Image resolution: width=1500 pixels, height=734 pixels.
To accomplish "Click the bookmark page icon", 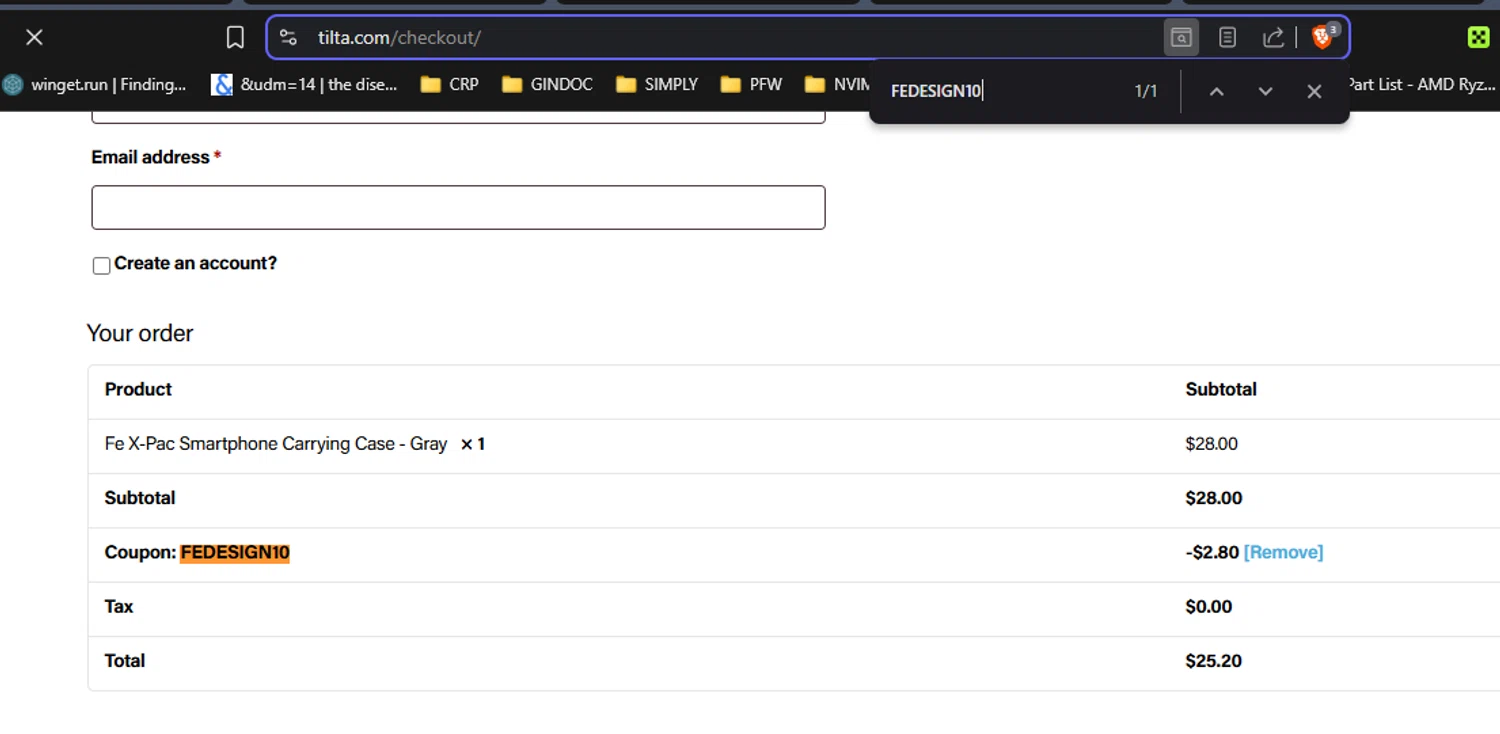I will pos(235,37).
